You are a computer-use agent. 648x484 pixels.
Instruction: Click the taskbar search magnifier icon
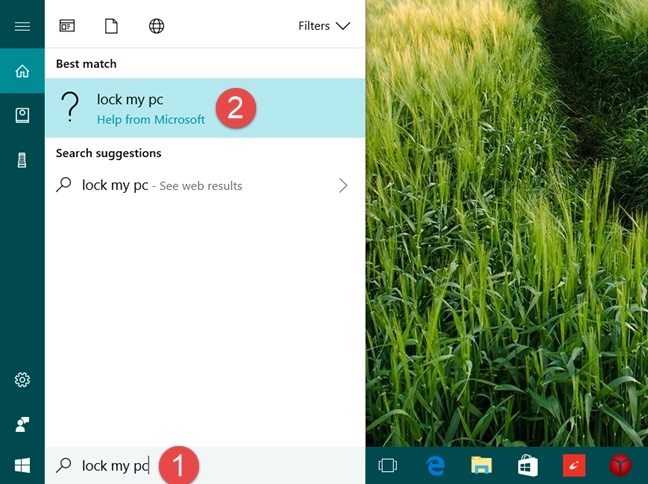(x=64, y=465)
